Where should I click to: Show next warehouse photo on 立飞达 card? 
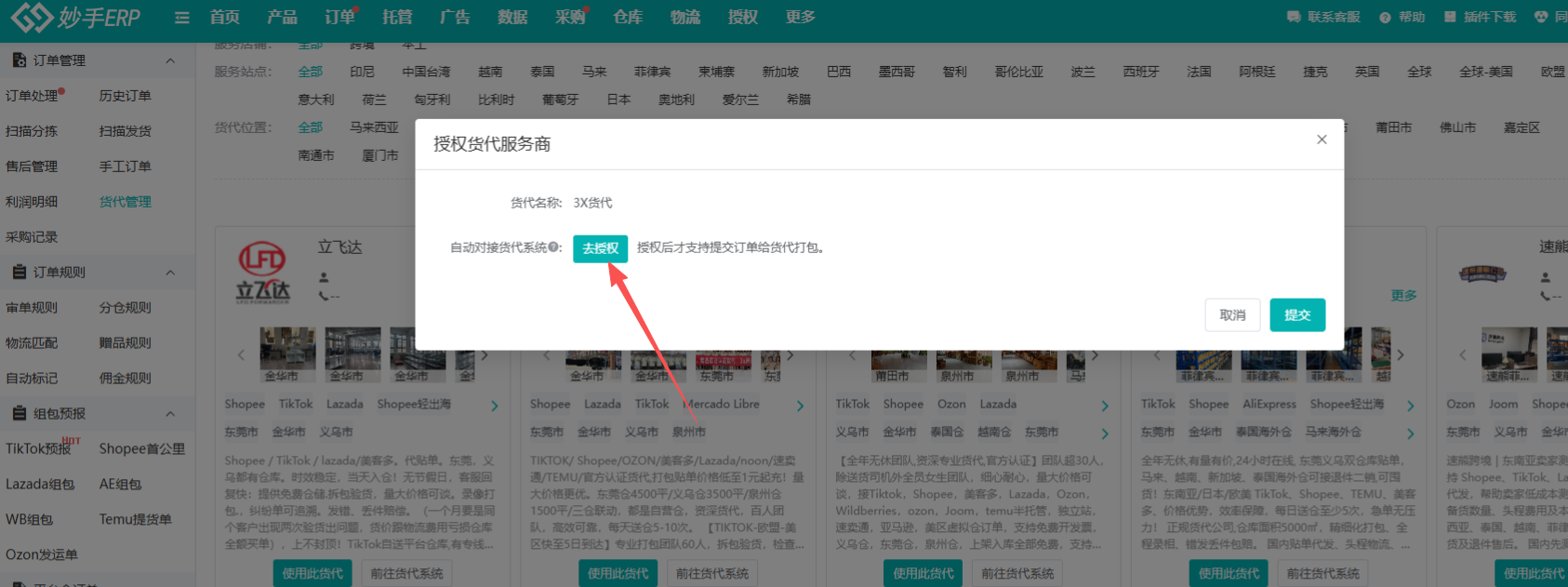point(485,355)
